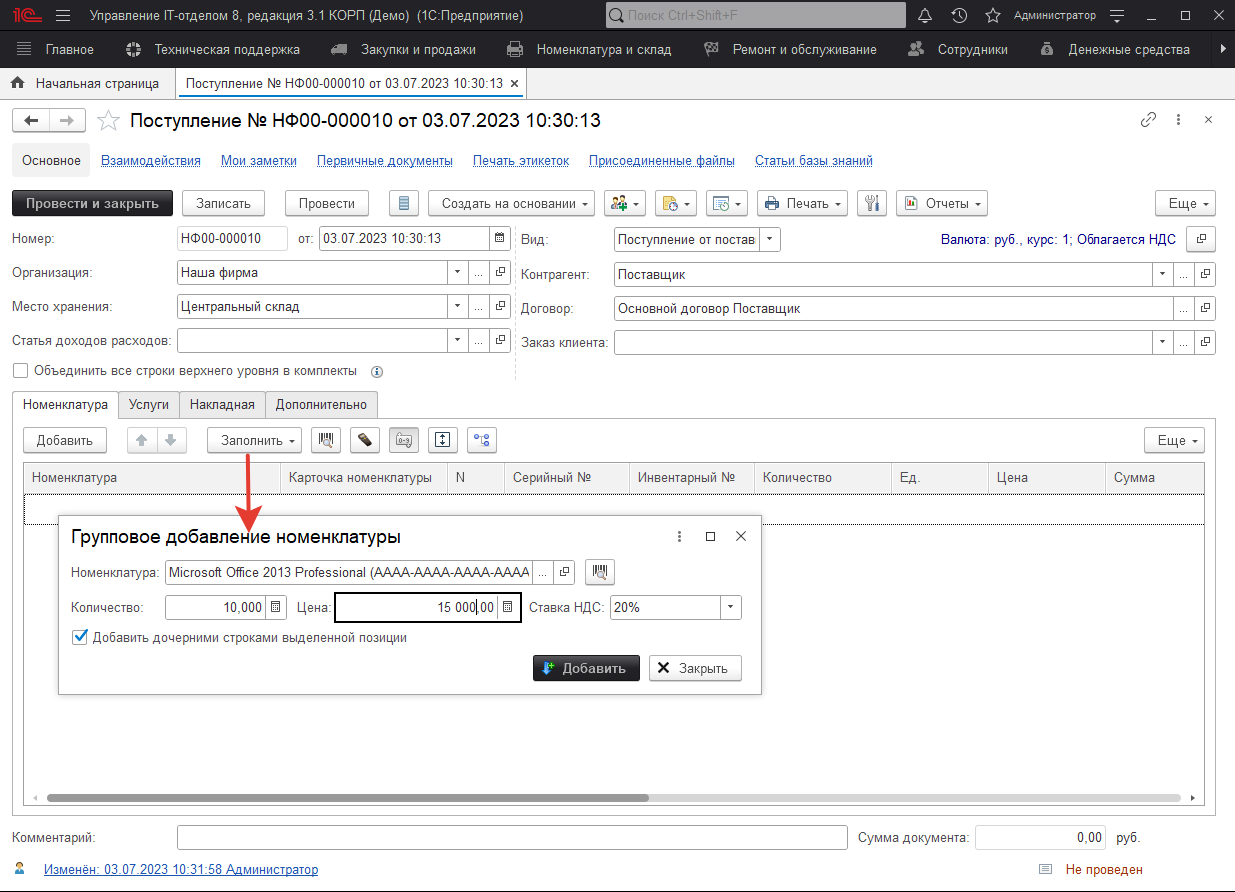Image resolution: width=1235 pixels, height=892 pixels.
Task: Click the barcode search icon in table toolbar
Action: [324, 440]
